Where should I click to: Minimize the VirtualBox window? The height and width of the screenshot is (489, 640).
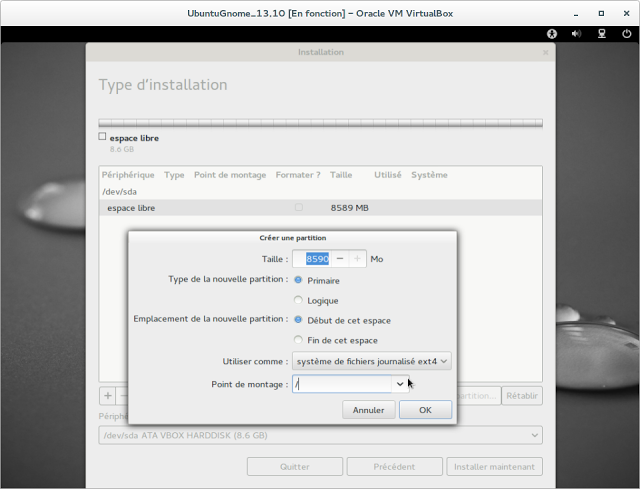pyautogui.click(x=576, y=14)
